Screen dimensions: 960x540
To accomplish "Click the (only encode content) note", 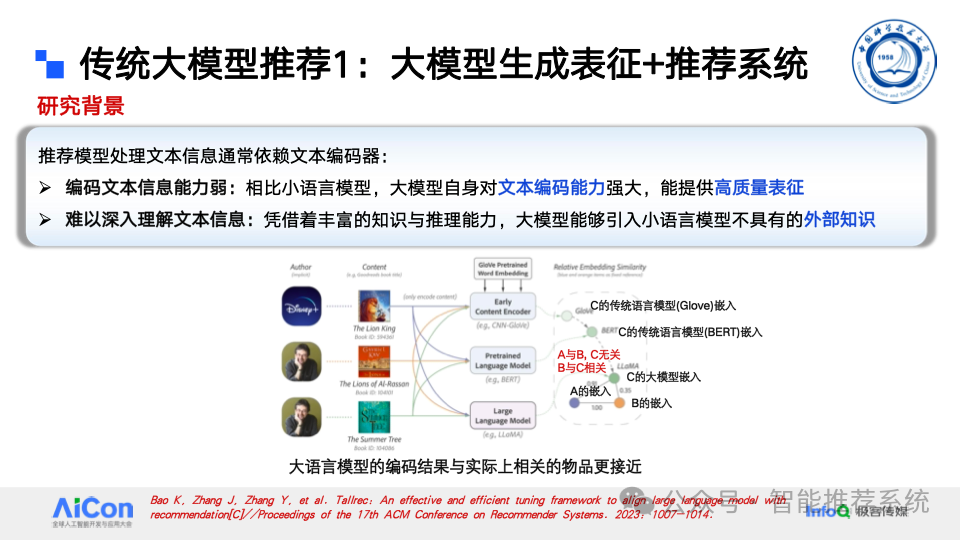I will [x=430, y=297].
